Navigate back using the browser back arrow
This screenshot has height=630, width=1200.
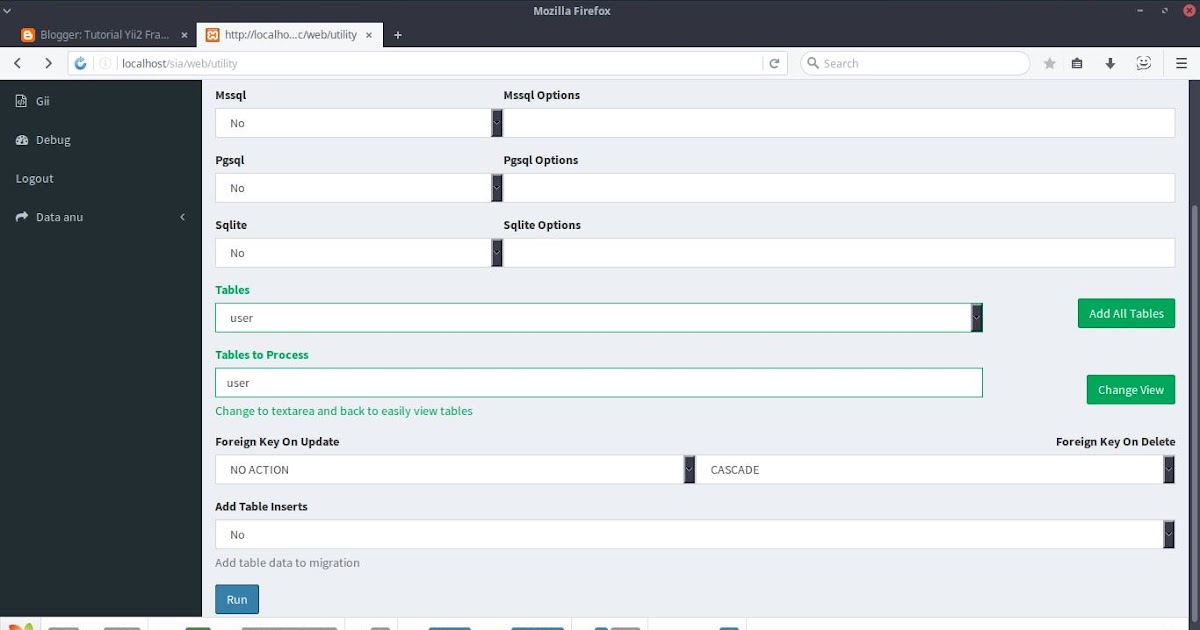(17, 62)
